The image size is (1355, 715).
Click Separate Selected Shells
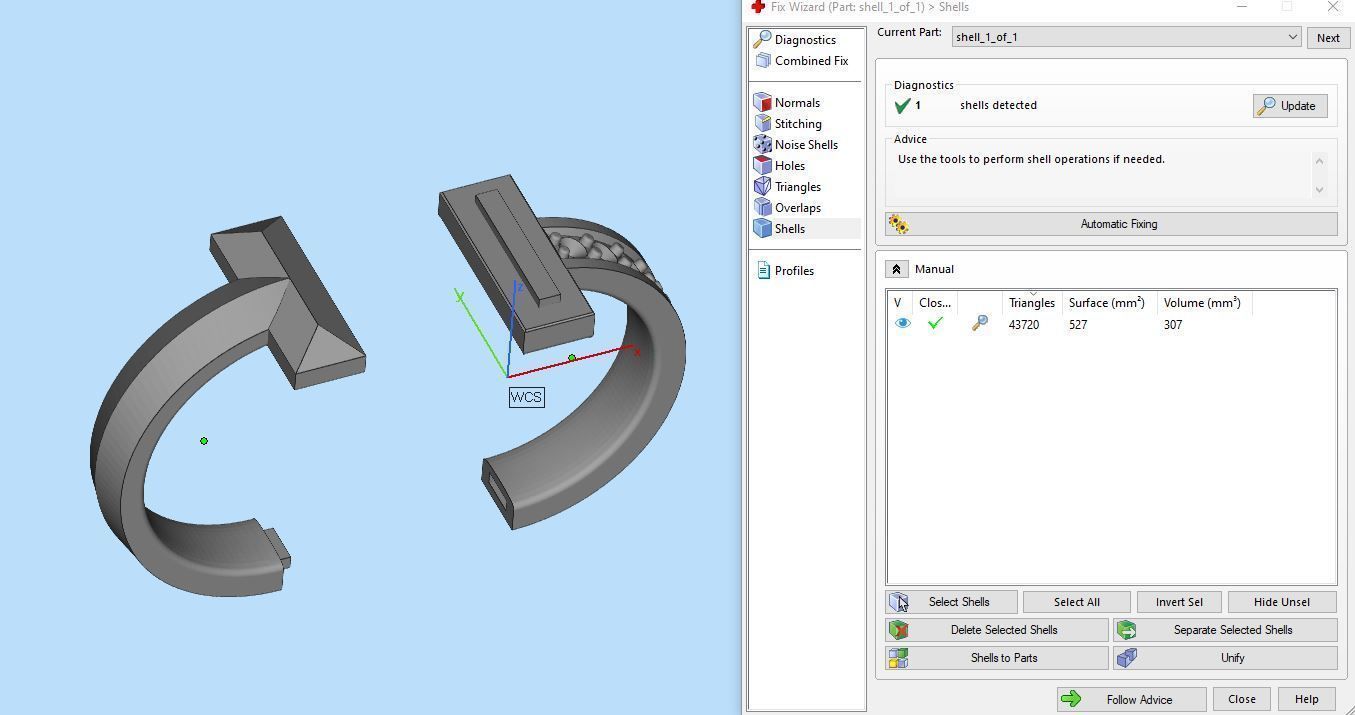pos(1226,630)
